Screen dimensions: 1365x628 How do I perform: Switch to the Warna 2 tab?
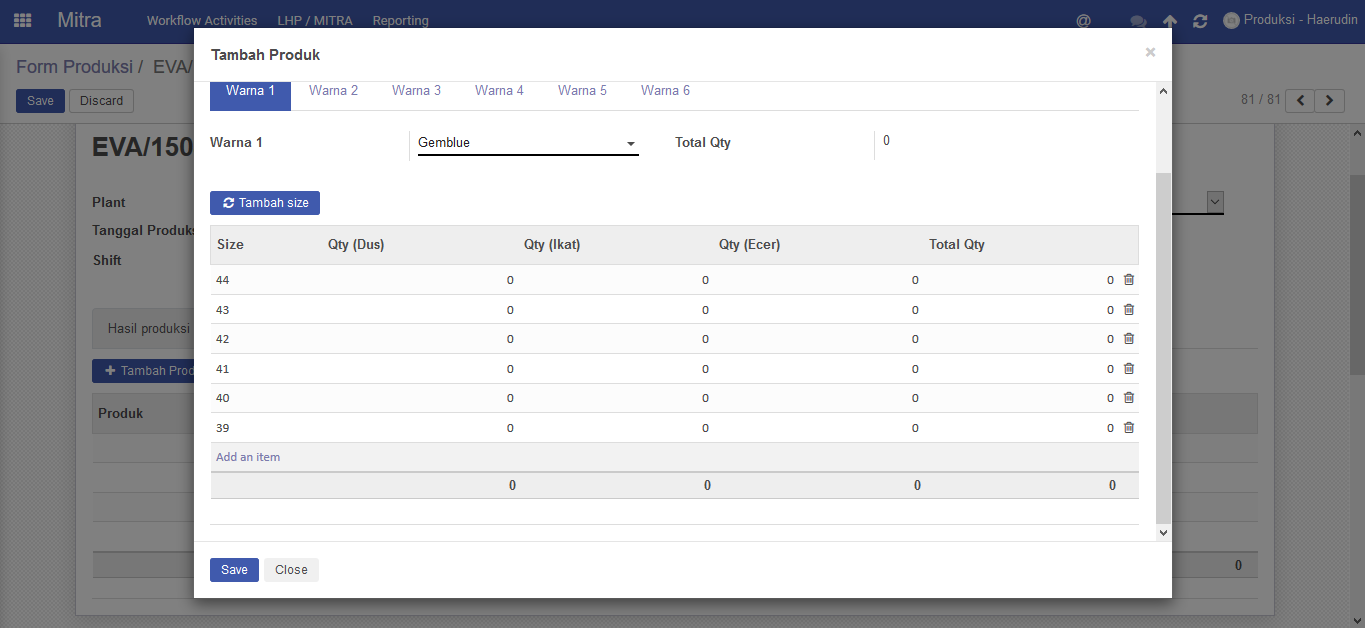click(333, 91)
